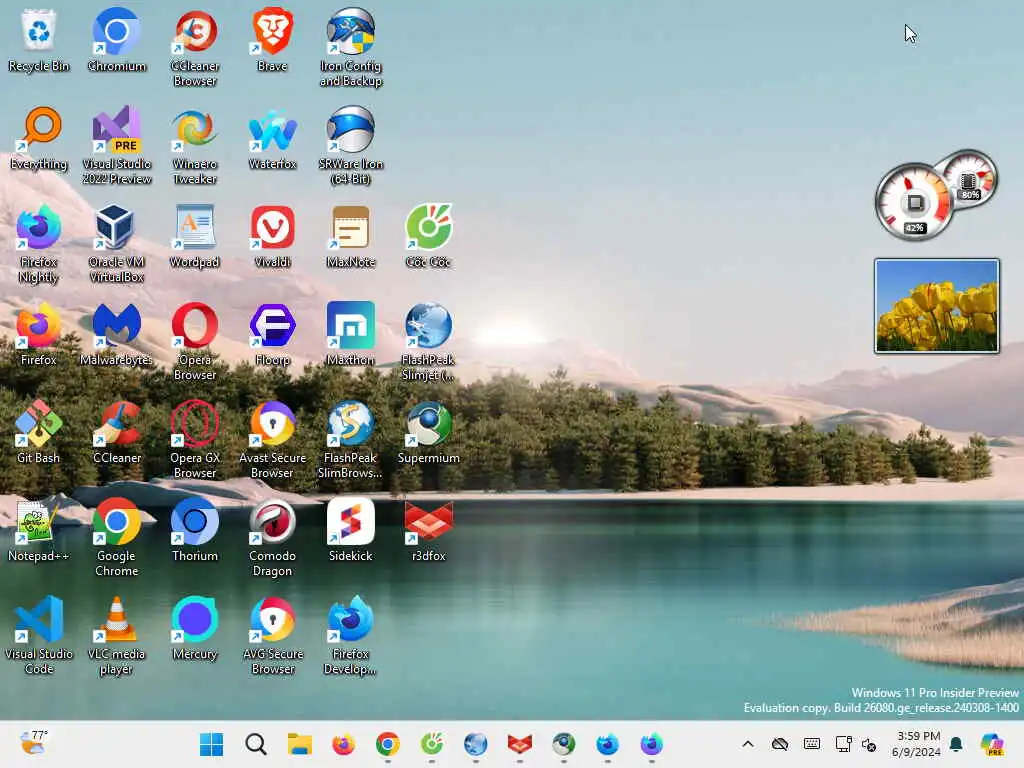
Task: Select the Mercury desktop shortcut
Action: (195, 628)
